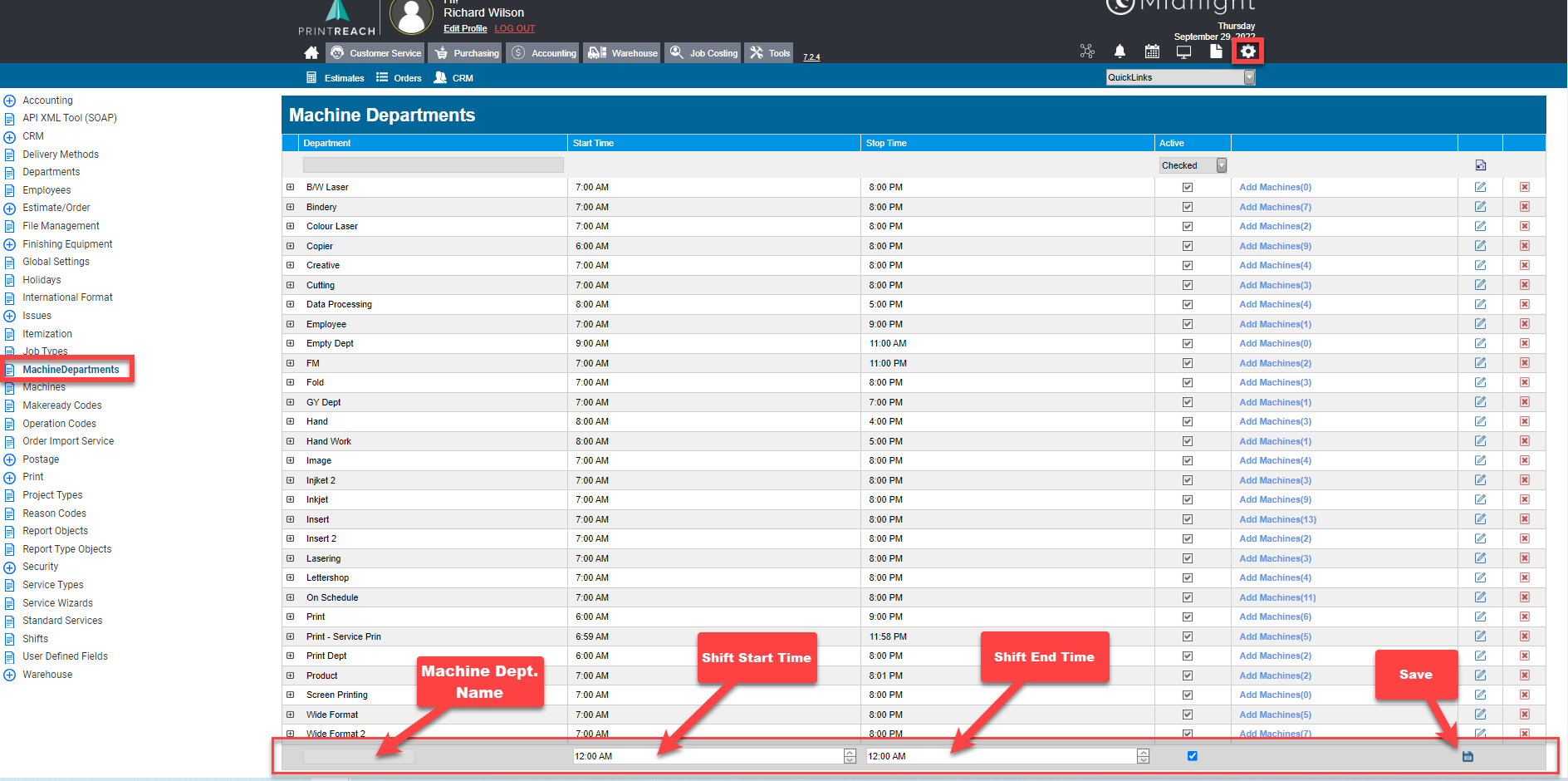Screen dimensions: 1568x781
Task: Open Operation Codes in sidebar
Action: click(x=59, y=424)
